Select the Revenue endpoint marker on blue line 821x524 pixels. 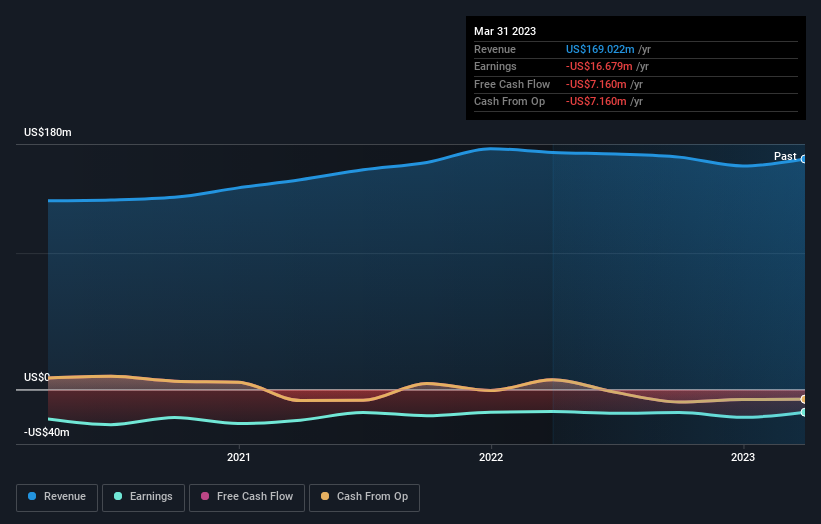click(804, 159)
